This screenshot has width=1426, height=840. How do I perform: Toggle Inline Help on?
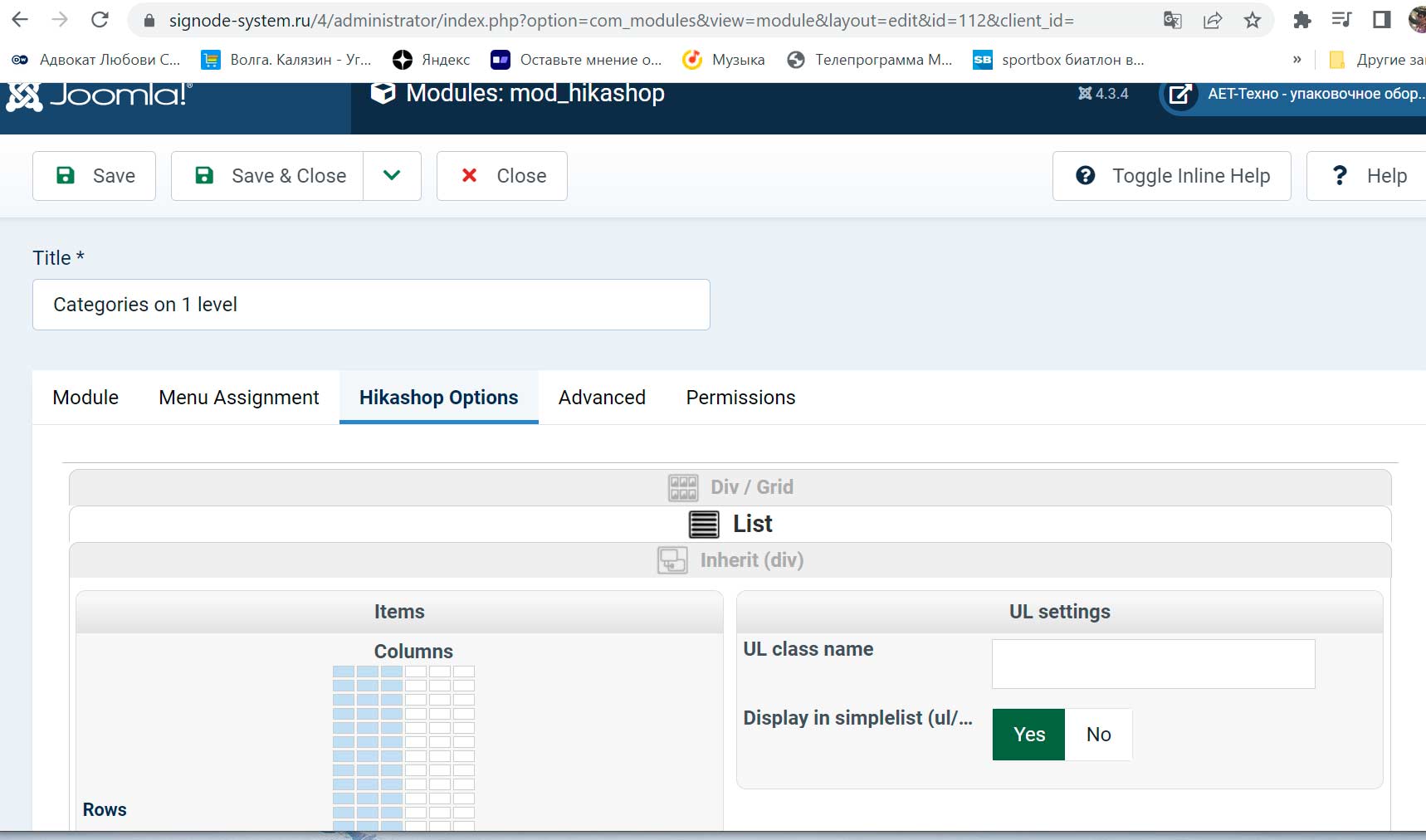coord(1171,176)
